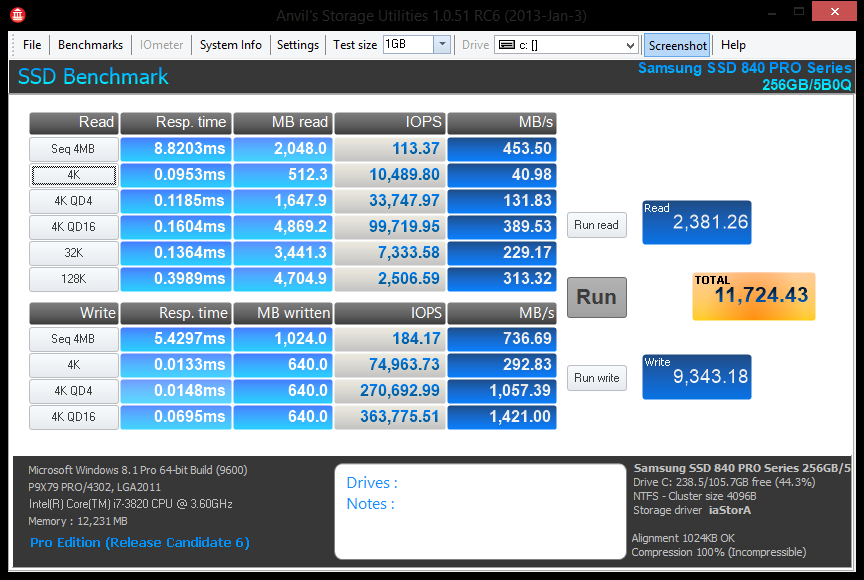Click the read Seq 4MB response time 8.8203ms
The width and height of the screenshot is (864, 580).
click(175, 149)
